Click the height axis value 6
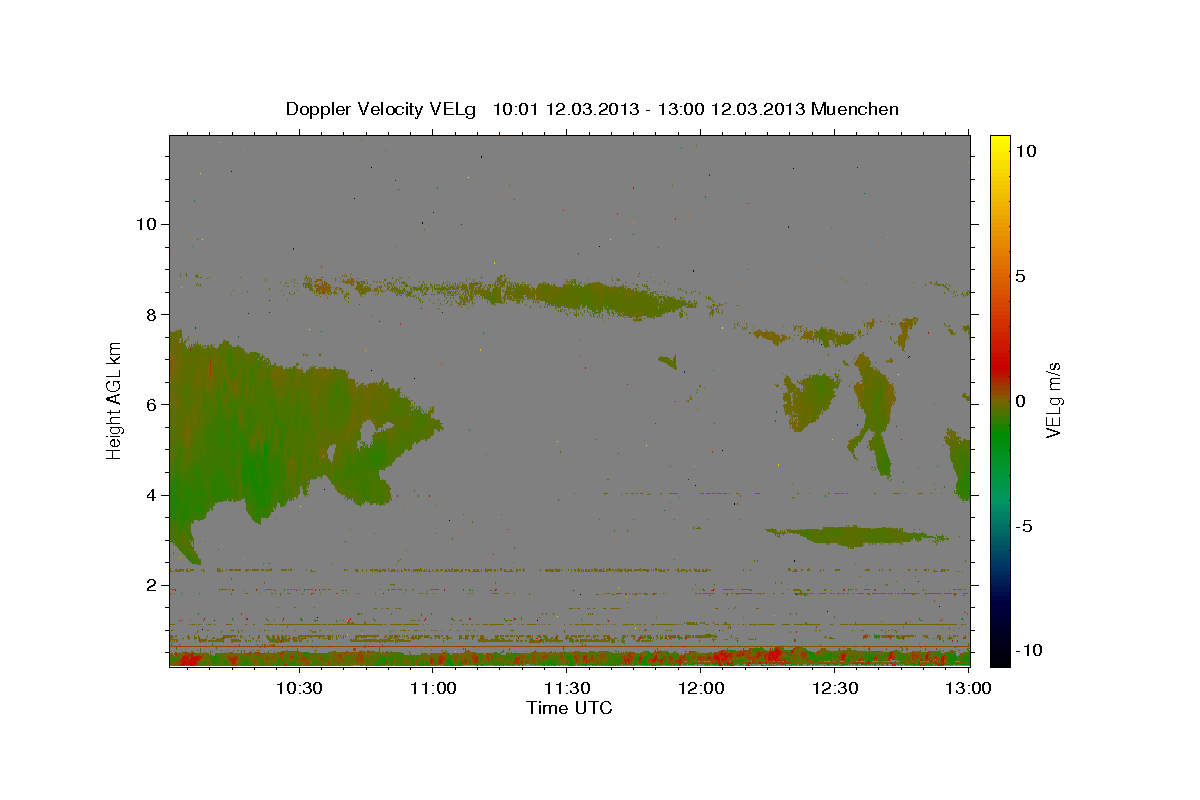 (x=151, y=404)
